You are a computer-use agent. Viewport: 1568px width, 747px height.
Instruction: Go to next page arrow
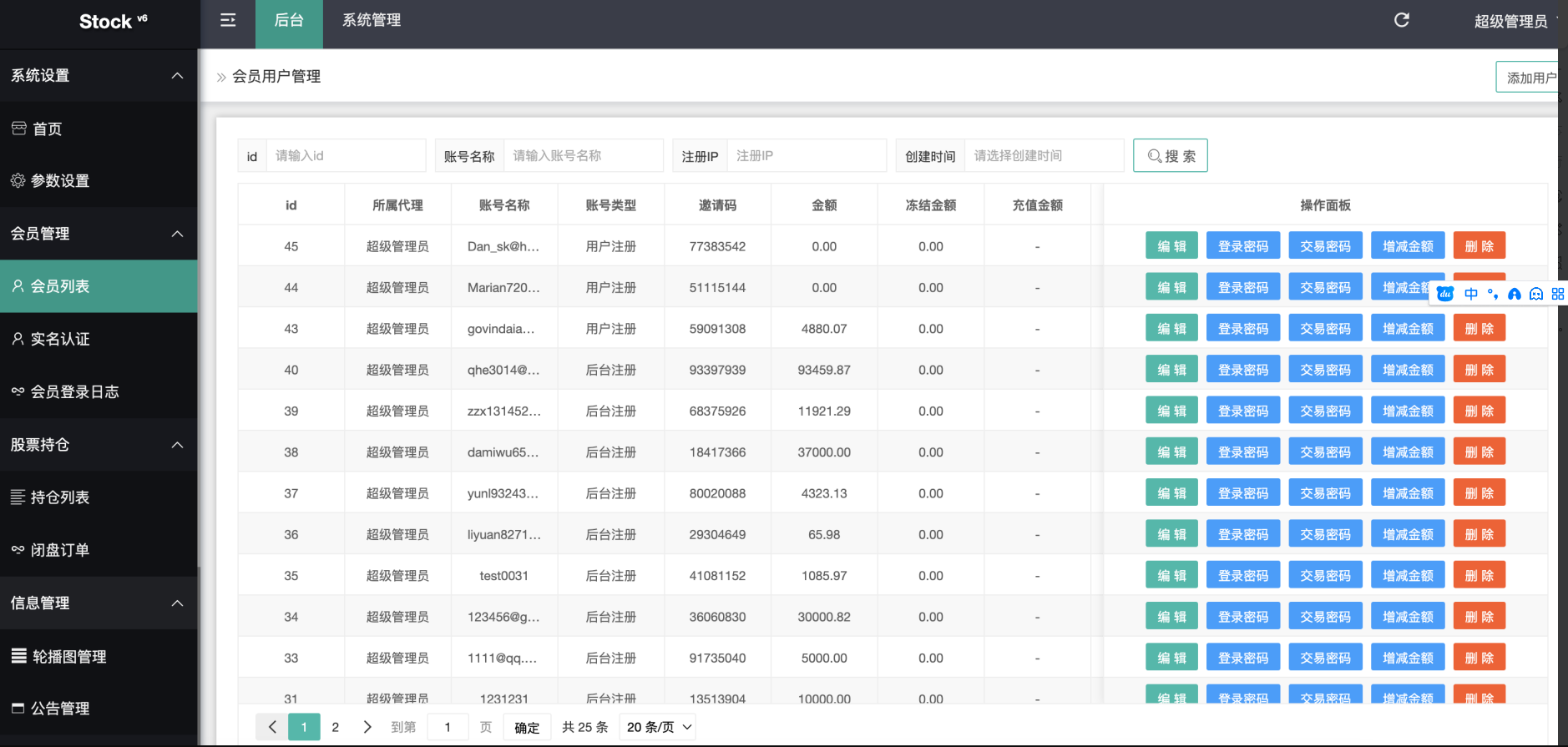click(x=367, y=727)
